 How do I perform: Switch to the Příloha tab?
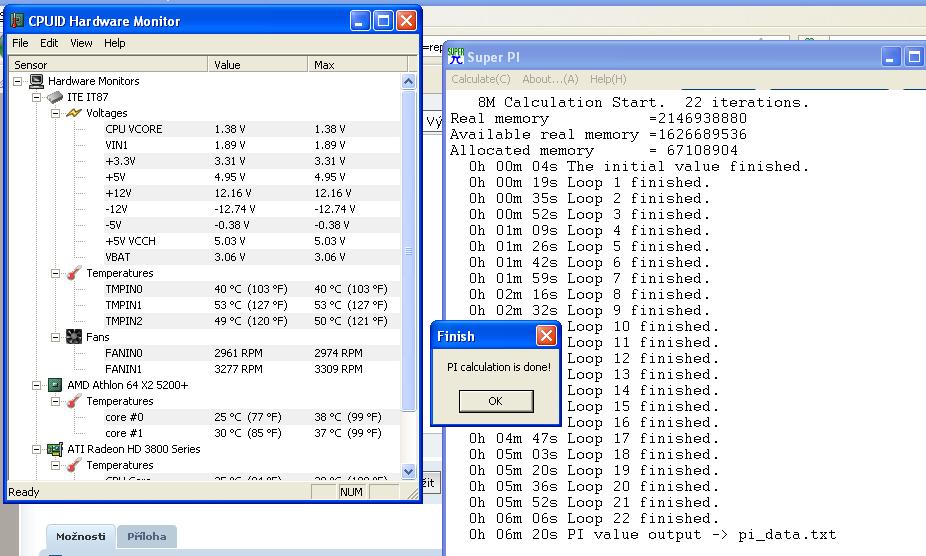pyautogui.click(x=146, y=537)
